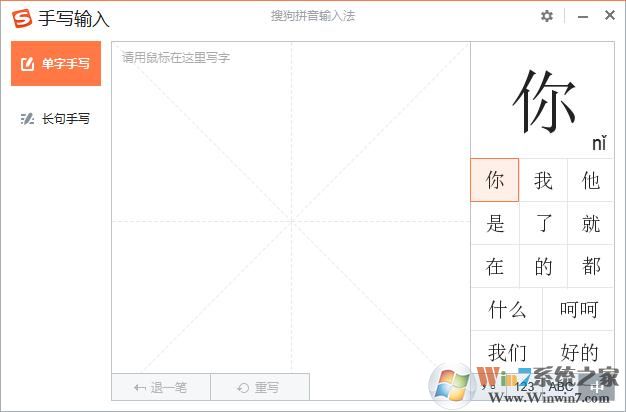Select the large preview character 你
Image resolution: width=626 pixels, height=412 pixels.
tap(544, 102)
